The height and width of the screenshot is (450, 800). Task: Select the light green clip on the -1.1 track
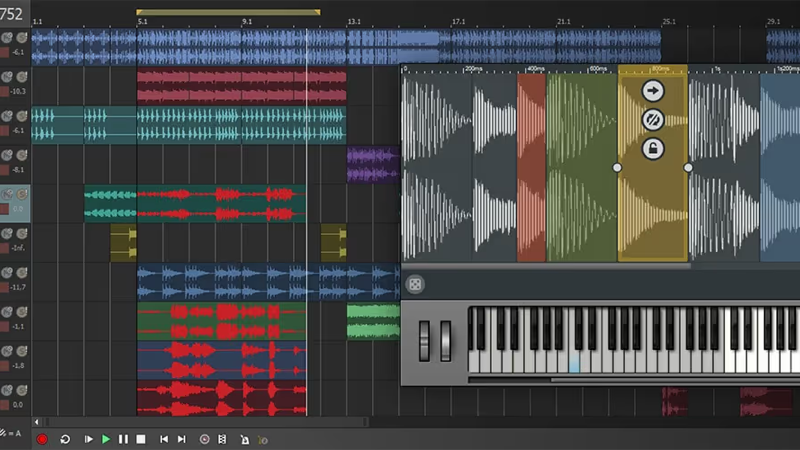373,321
